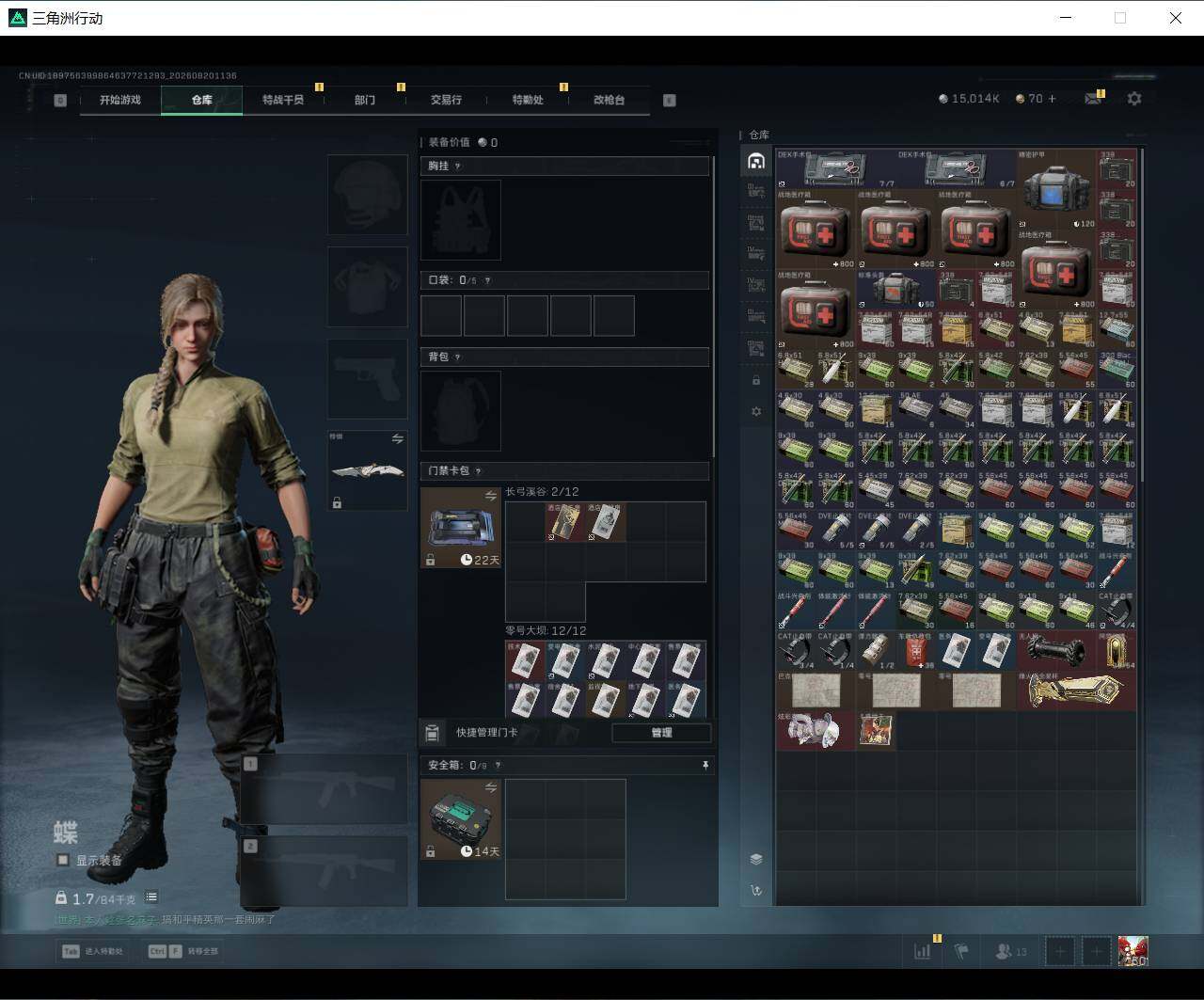Select the .50 AE ammo box
Image resolution: width=1204 pixels, height=1000 pixels.
916,410
